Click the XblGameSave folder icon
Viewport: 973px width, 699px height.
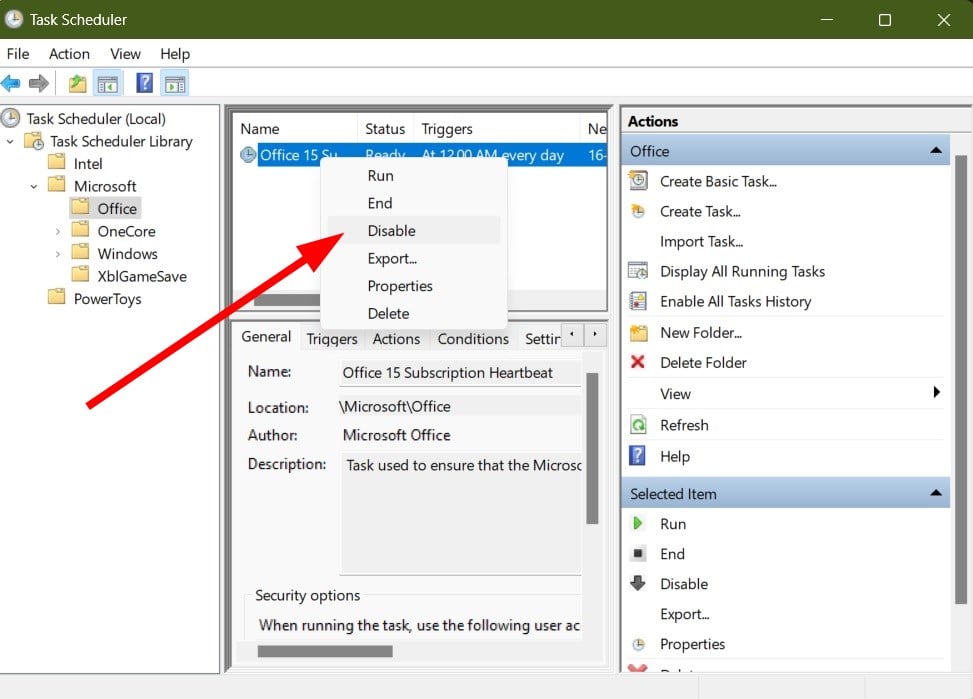(x=80, y=274)
